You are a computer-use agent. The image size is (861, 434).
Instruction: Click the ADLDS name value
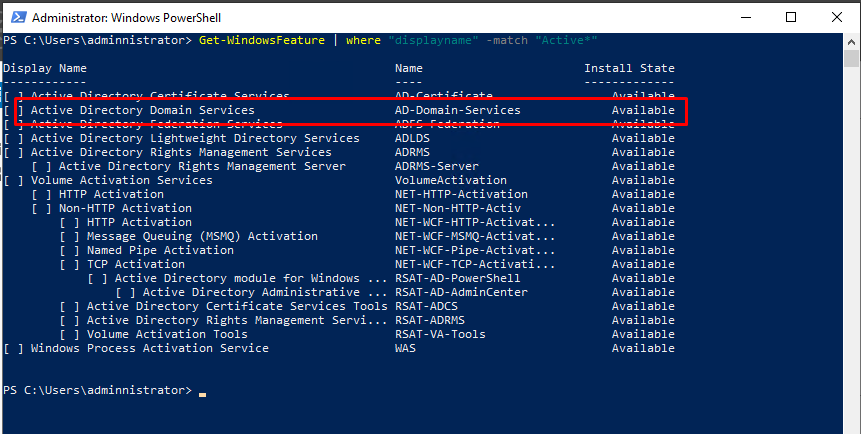click(412, 138)
